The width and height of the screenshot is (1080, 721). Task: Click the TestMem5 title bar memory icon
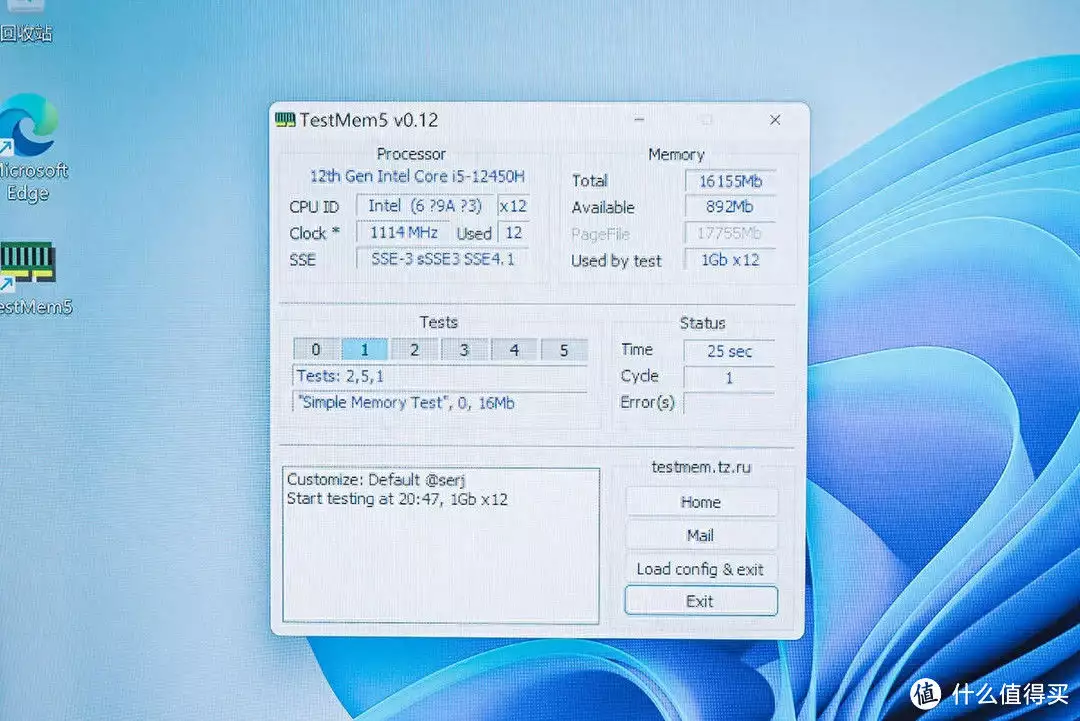284,120
